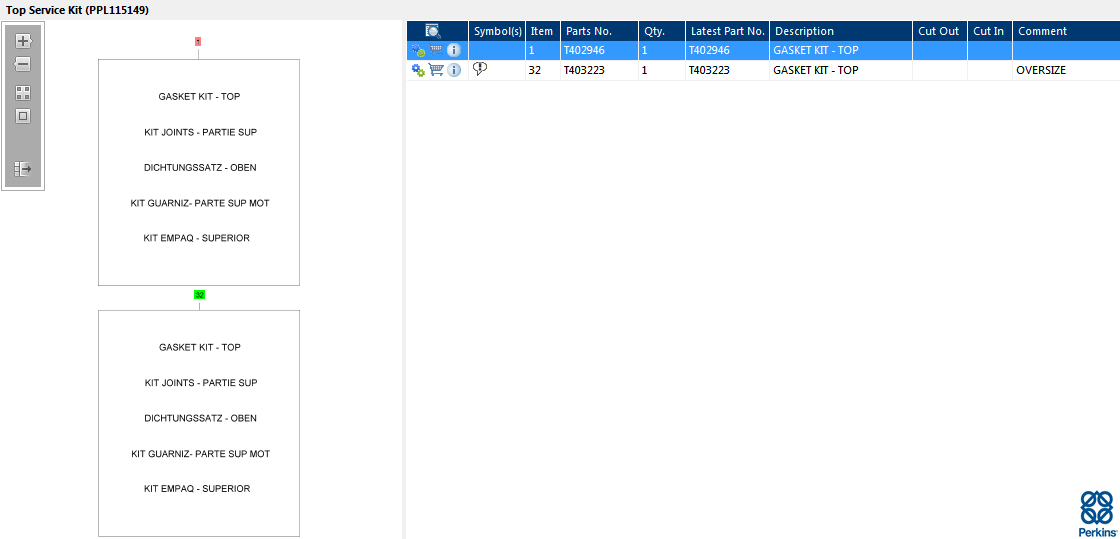Click KIT EMPAQ - SUPERIOR in item 32 box
Image resolution: width=1120 pixels, height=539 pixels.
pos(197,489)
